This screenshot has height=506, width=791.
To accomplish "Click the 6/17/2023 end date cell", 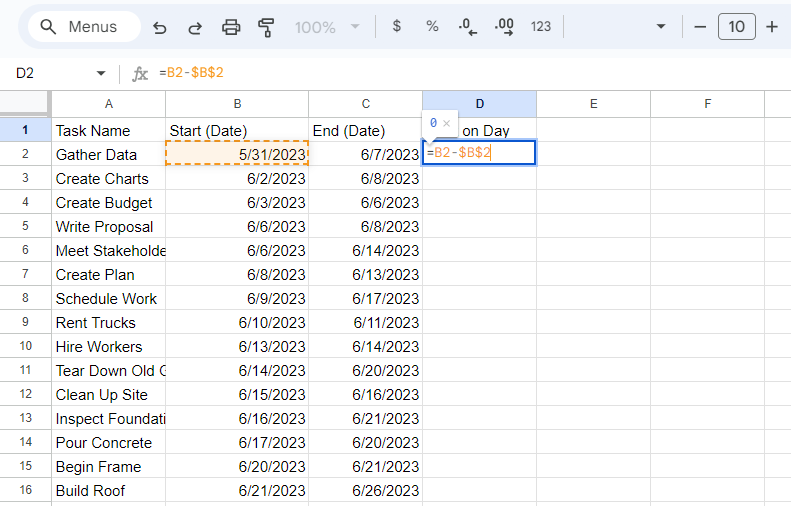I will click(366, 298).
